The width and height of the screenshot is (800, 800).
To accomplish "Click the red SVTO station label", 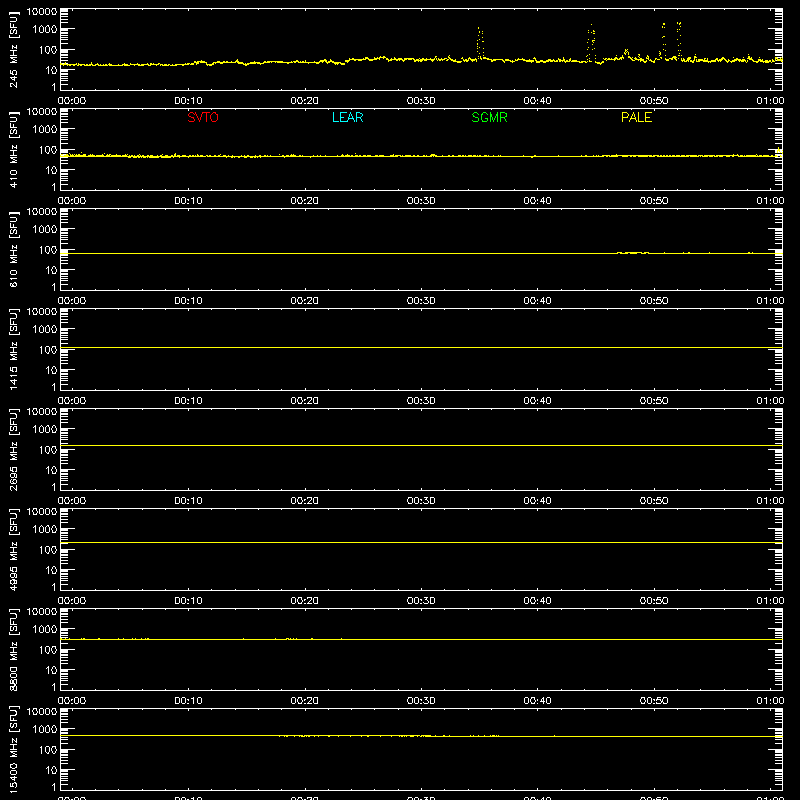I will [x=203, y=117].
